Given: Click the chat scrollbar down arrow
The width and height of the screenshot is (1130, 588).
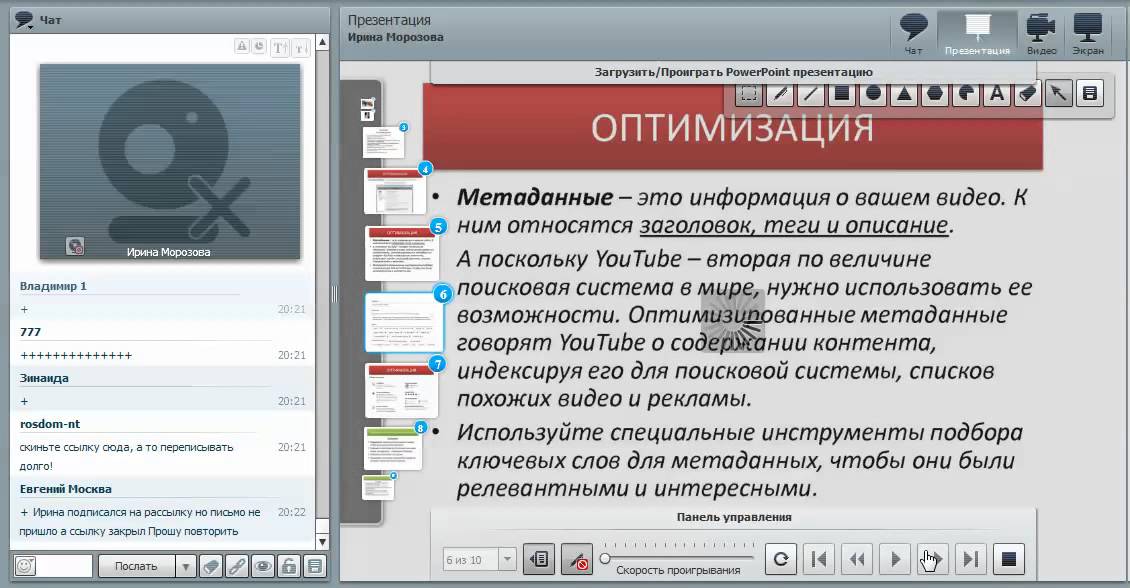Looking at the screenshot, I should (x=323, y=541).
